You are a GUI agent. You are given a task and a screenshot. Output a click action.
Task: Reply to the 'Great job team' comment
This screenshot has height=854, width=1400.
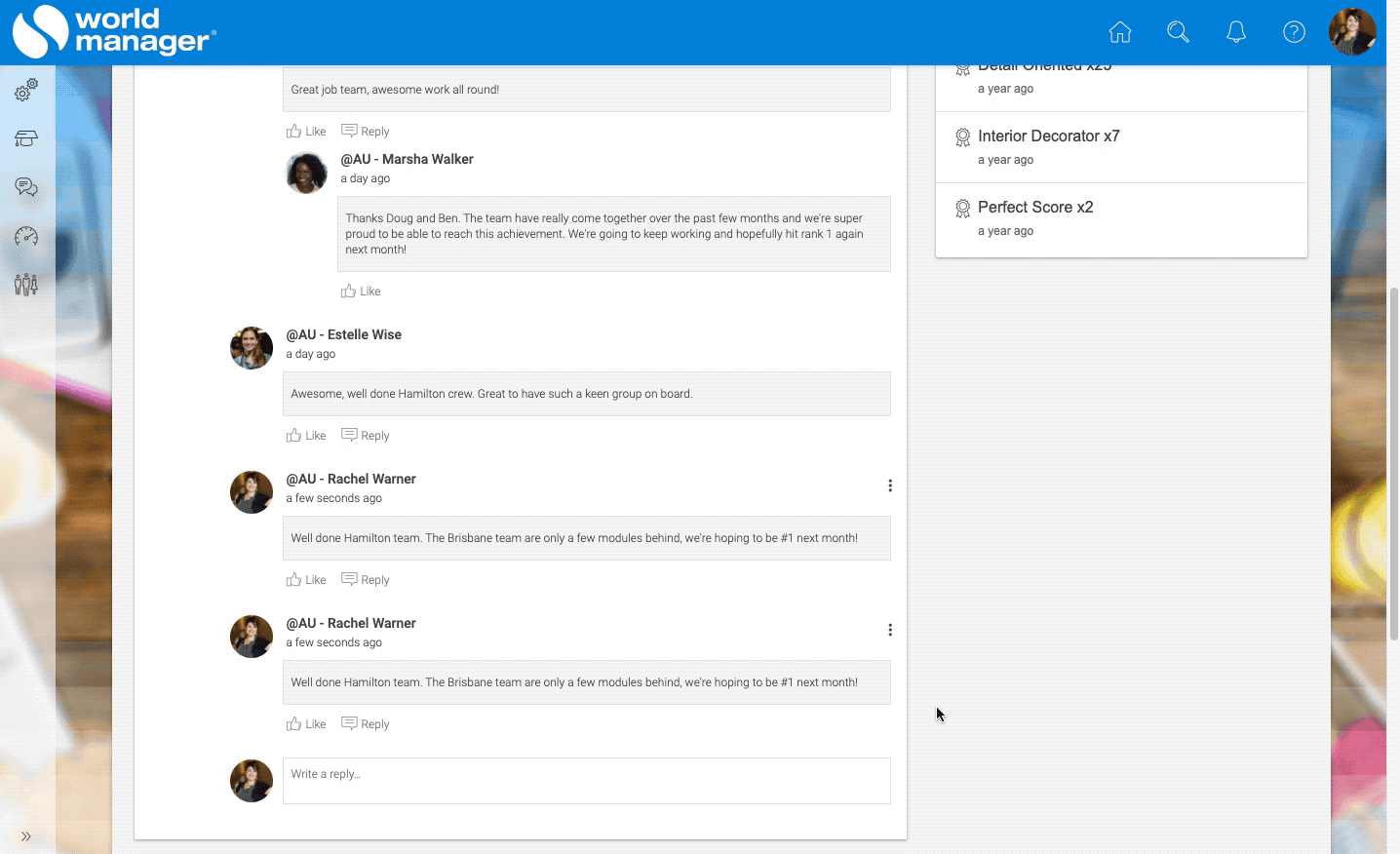[x=366, y=132]
